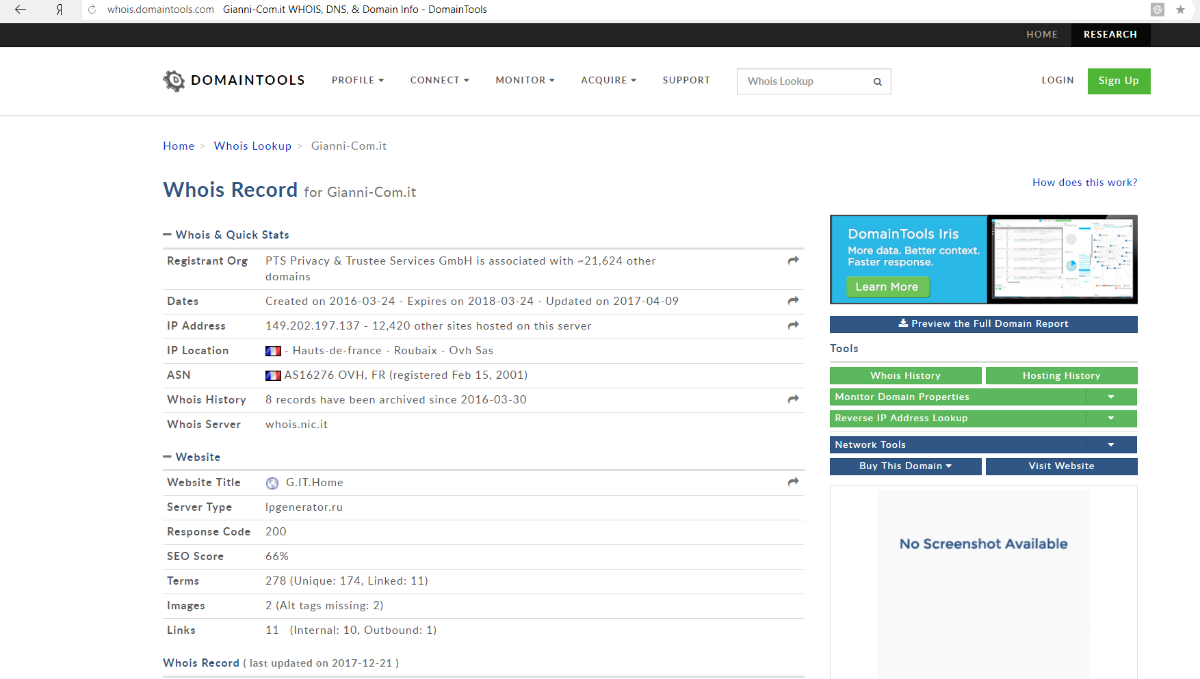
Task: Click the LOGIN link
Action: (x=1057, y=80)
